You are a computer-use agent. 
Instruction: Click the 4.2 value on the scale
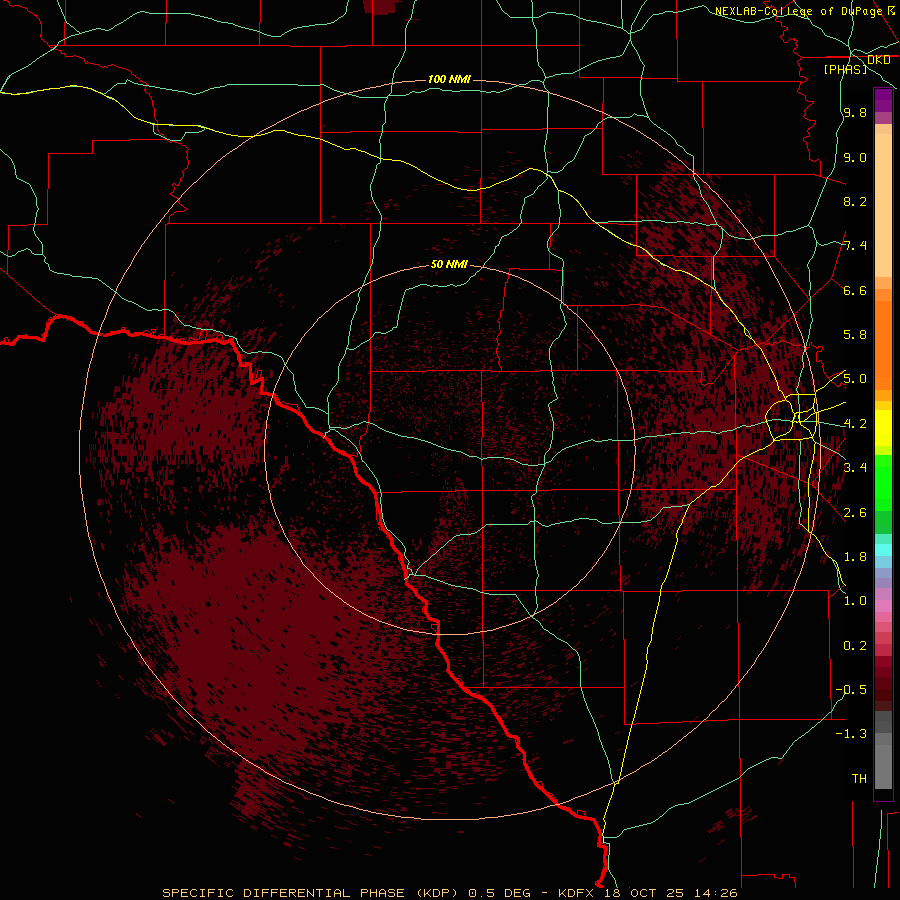(855, 424)
